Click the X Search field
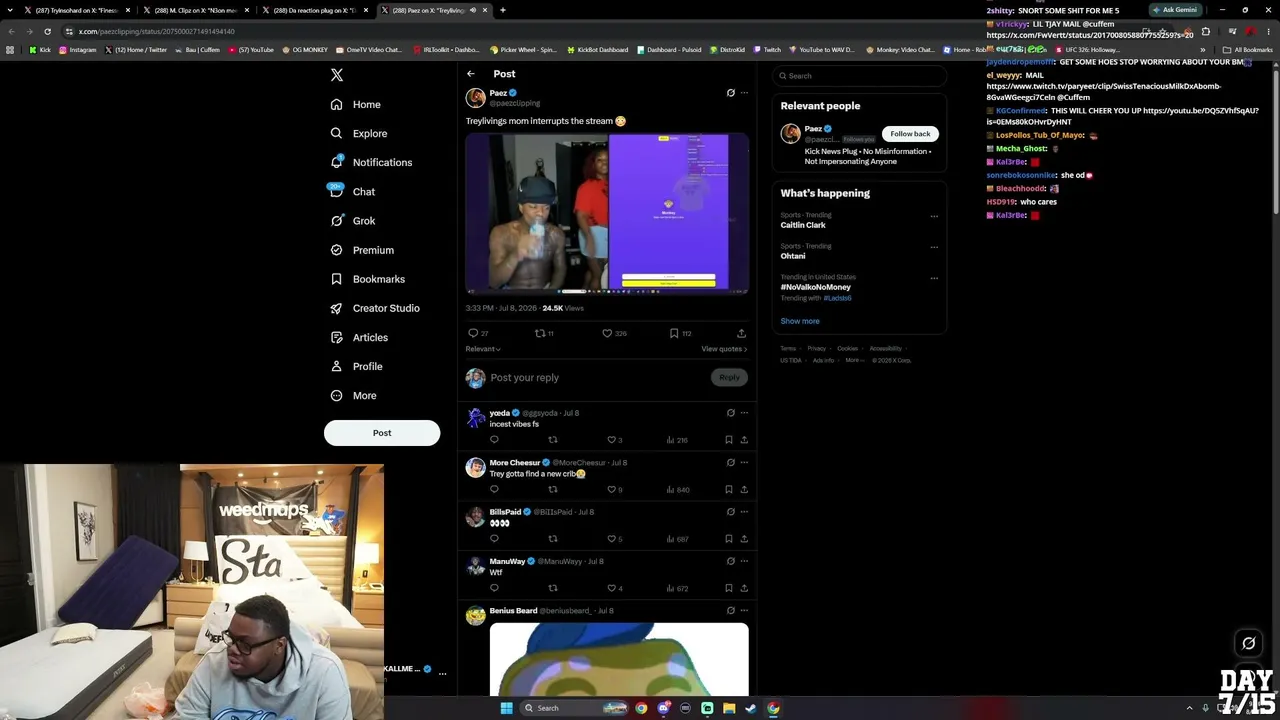This screenshot has height=720, width=1280. pos(859,76)
